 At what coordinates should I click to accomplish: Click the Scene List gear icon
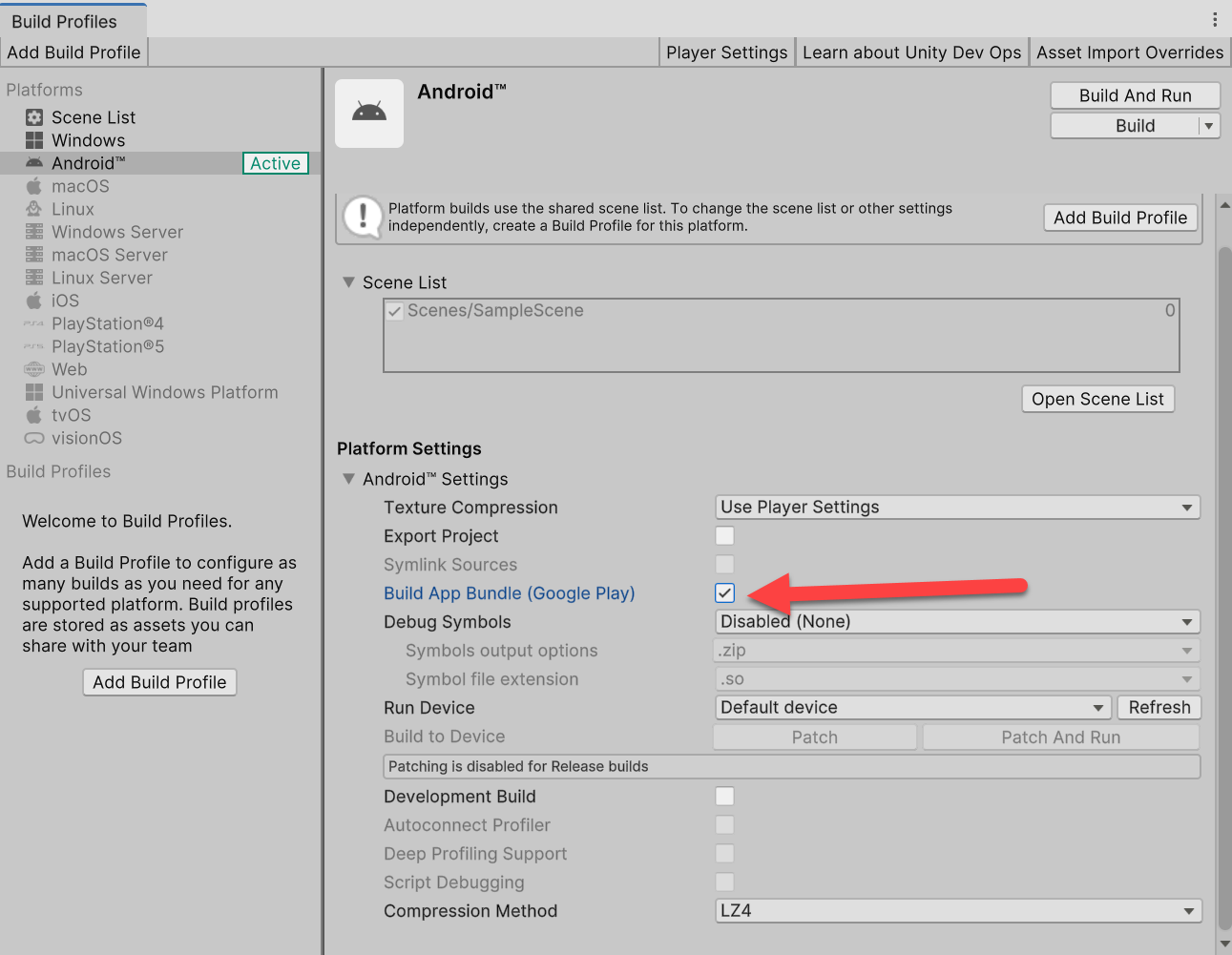point(34,117)
